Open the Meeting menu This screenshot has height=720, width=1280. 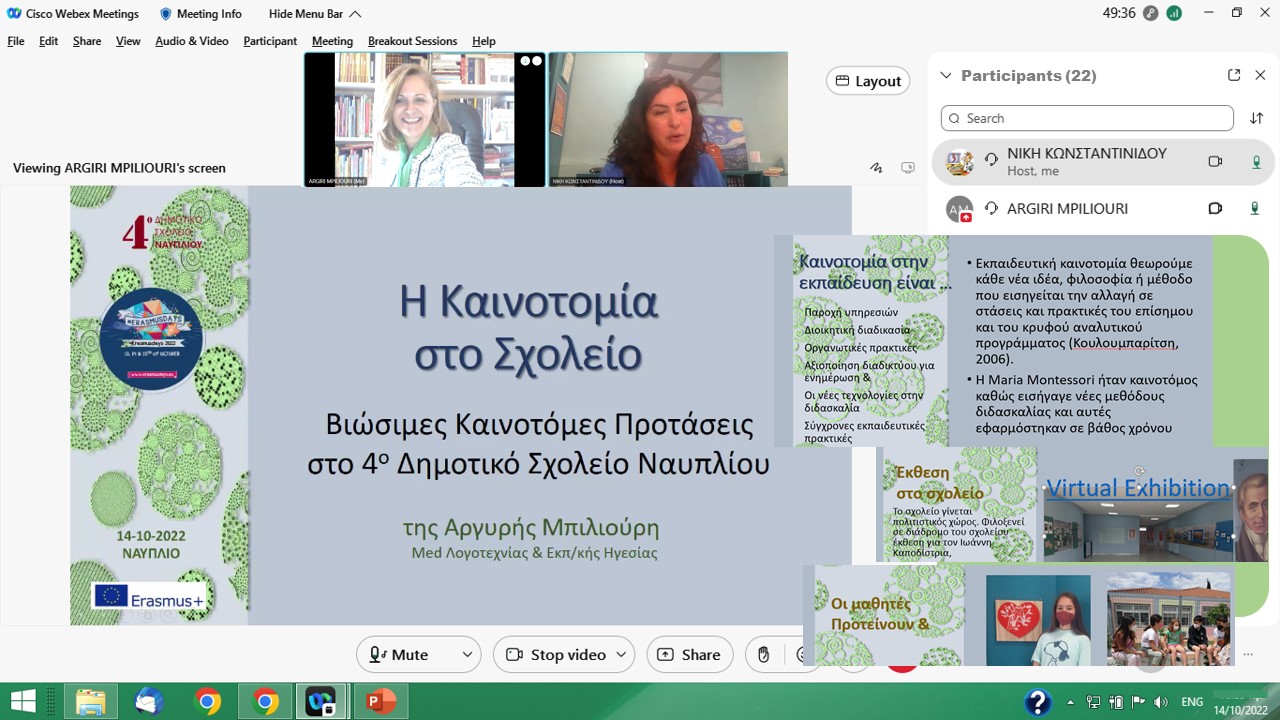click(332, 41)
